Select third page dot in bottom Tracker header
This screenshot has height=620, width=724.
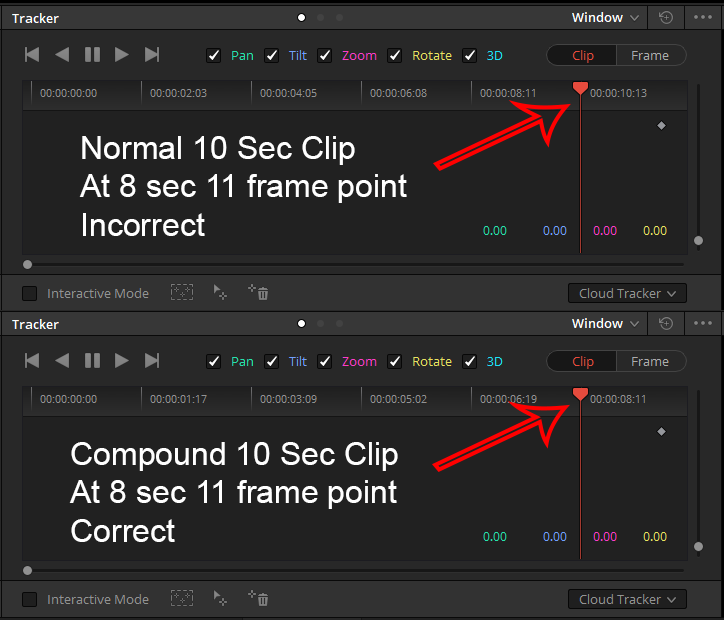click(x=339, y=324)
